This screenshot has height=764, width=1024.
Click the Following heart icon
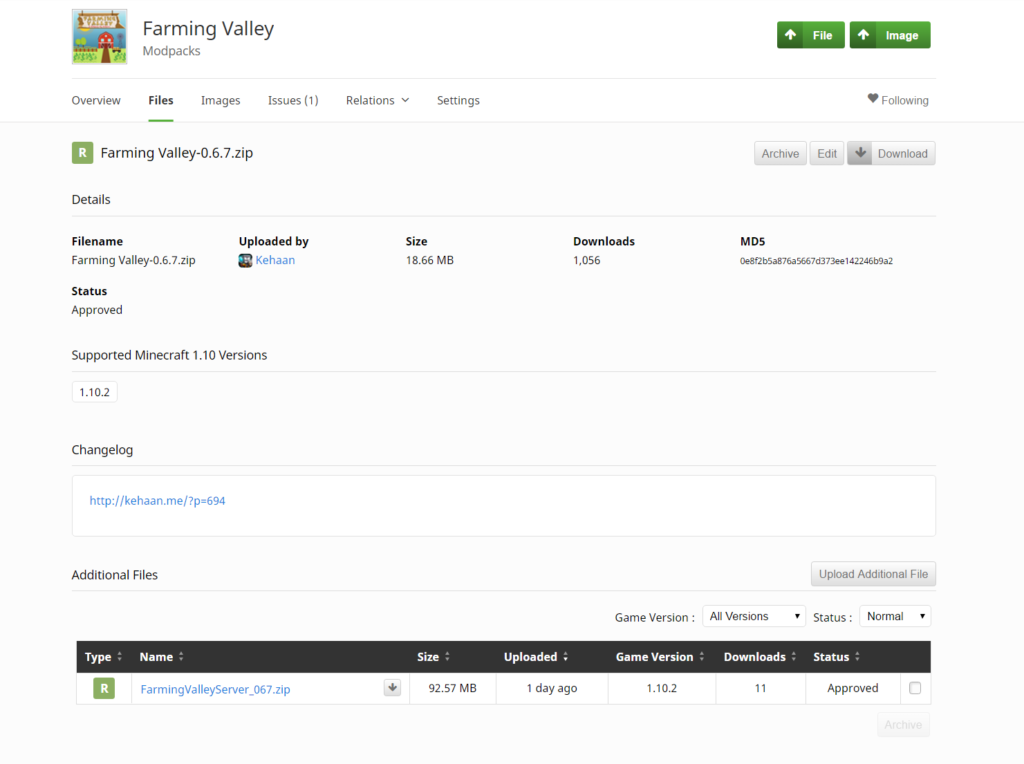tap(872, 99)
